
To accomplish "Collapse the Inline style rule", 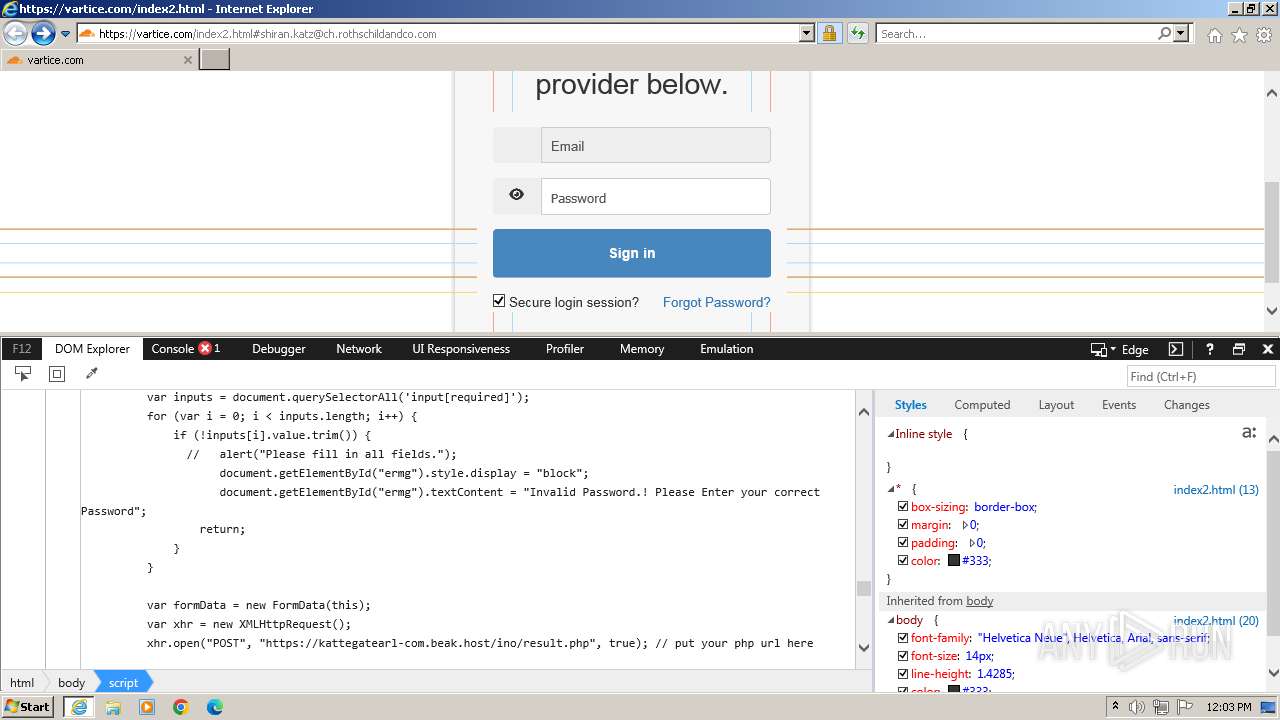I will 891,434.
